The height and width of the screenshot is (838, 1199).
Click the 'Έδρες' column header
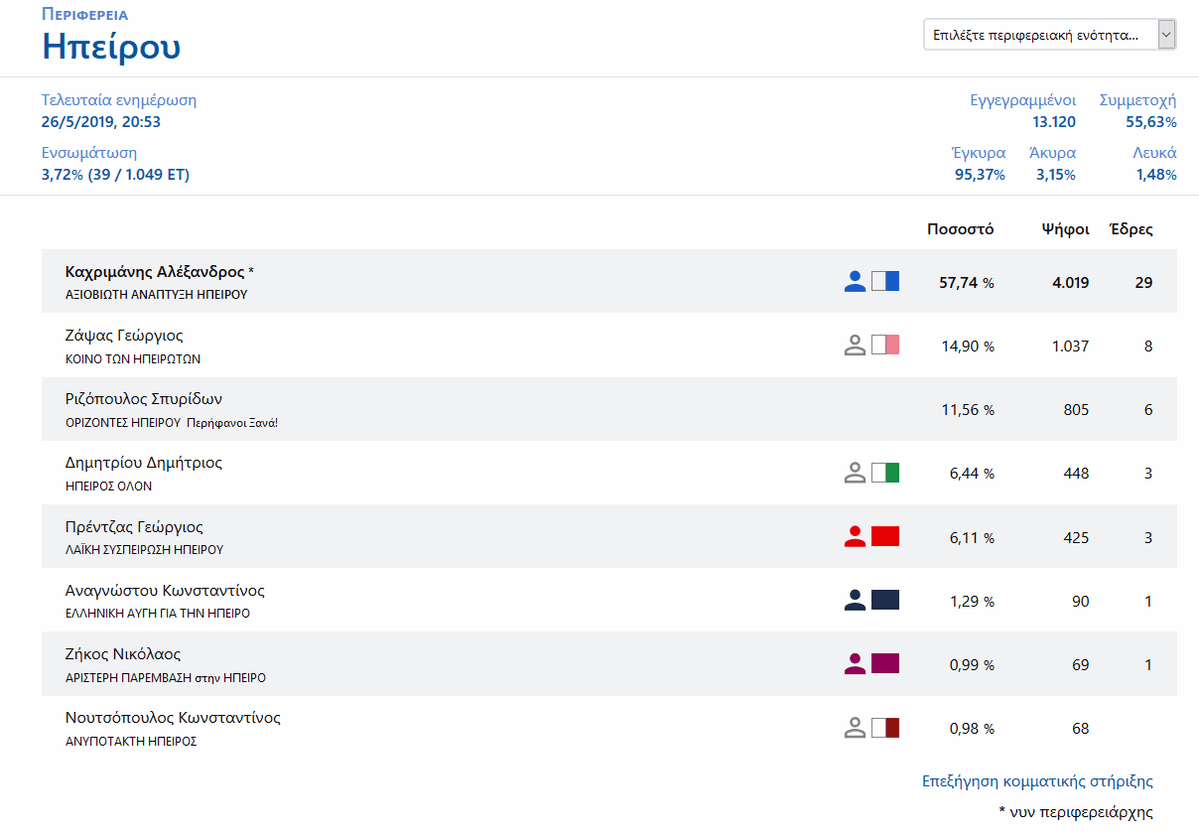click(x=1131, y=229)
